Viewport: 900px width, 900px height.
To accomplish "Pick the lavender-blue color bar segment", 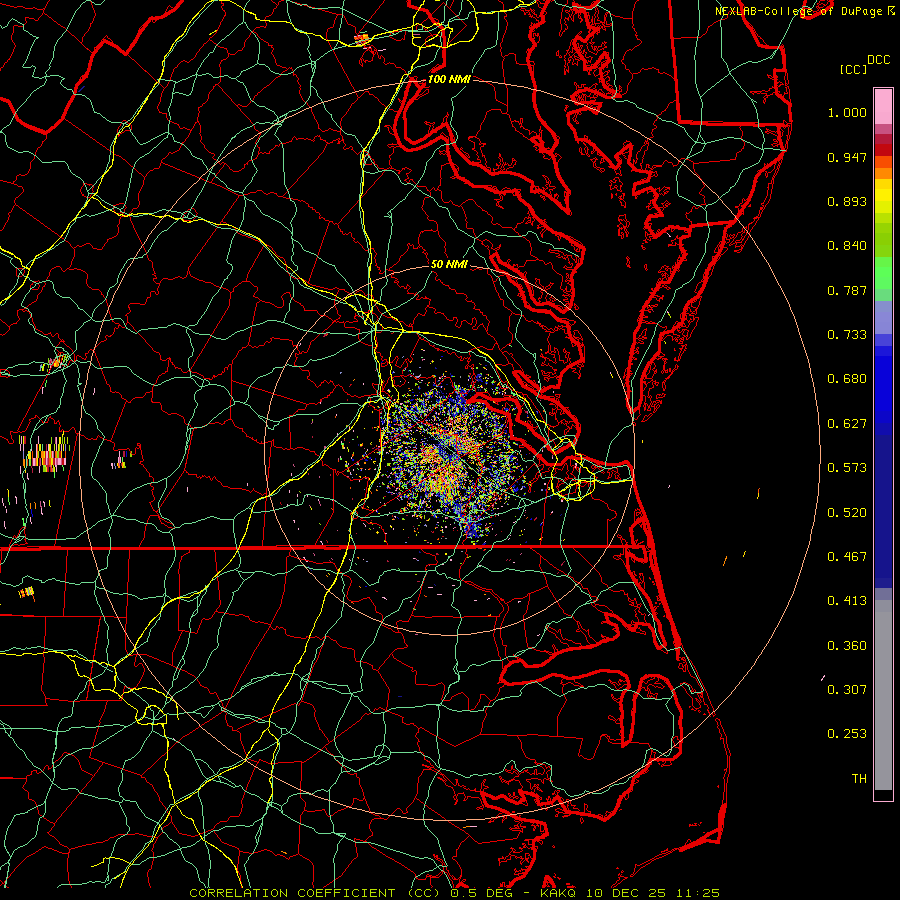I will tap(883, 317).
